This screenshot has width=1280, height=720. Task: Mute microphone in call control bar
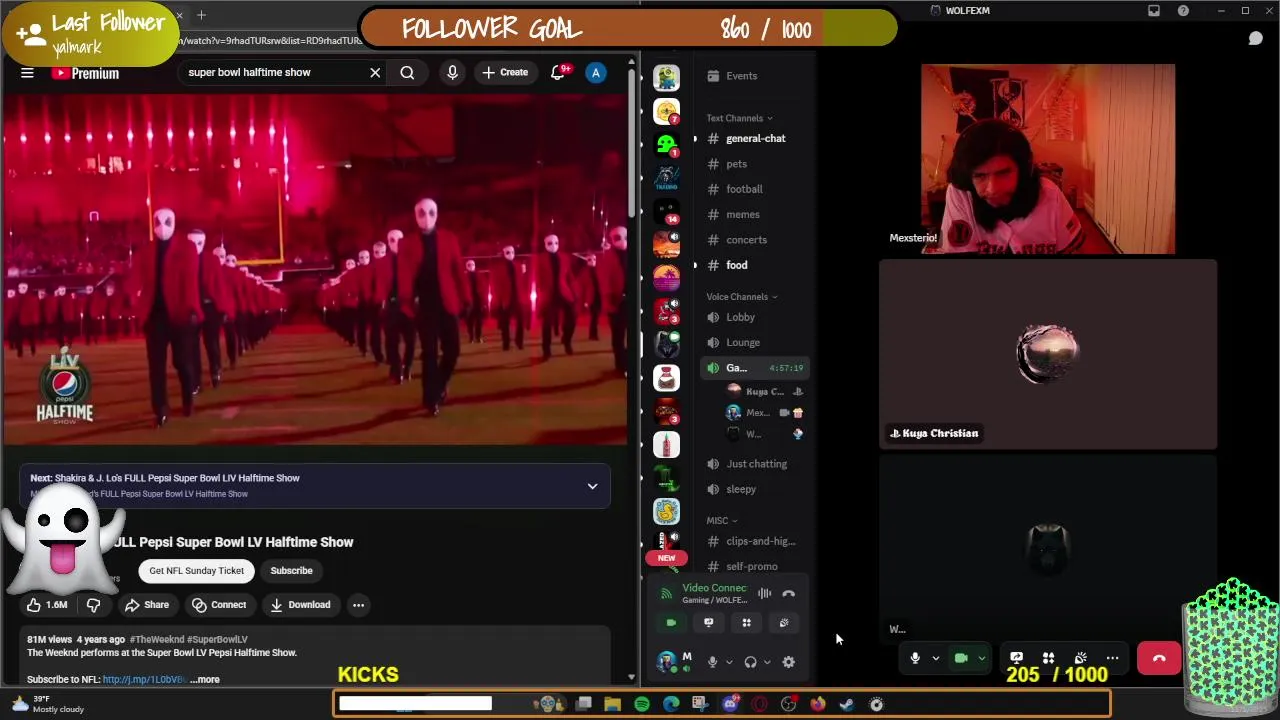point(914,658)
